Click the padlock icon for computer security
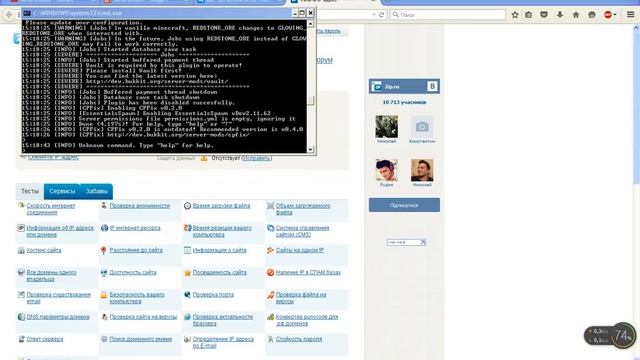 104,295
